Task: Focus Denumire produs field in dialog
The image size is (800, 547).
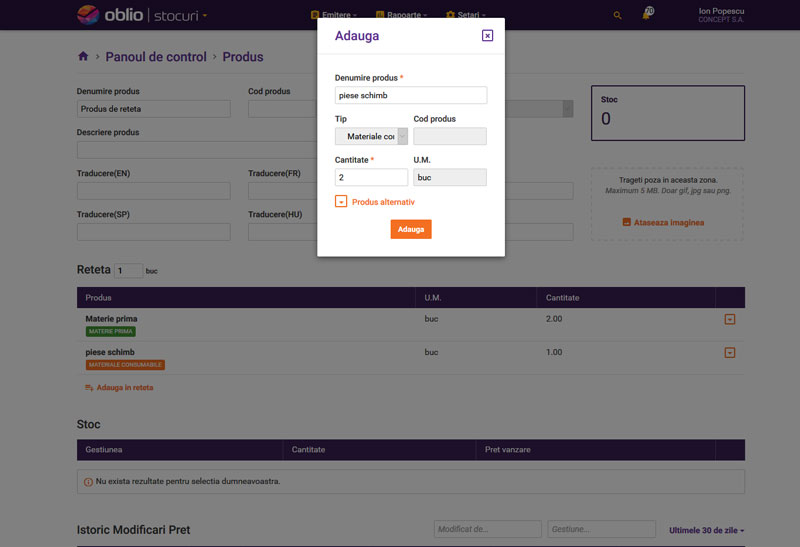Action: point(411,95)
